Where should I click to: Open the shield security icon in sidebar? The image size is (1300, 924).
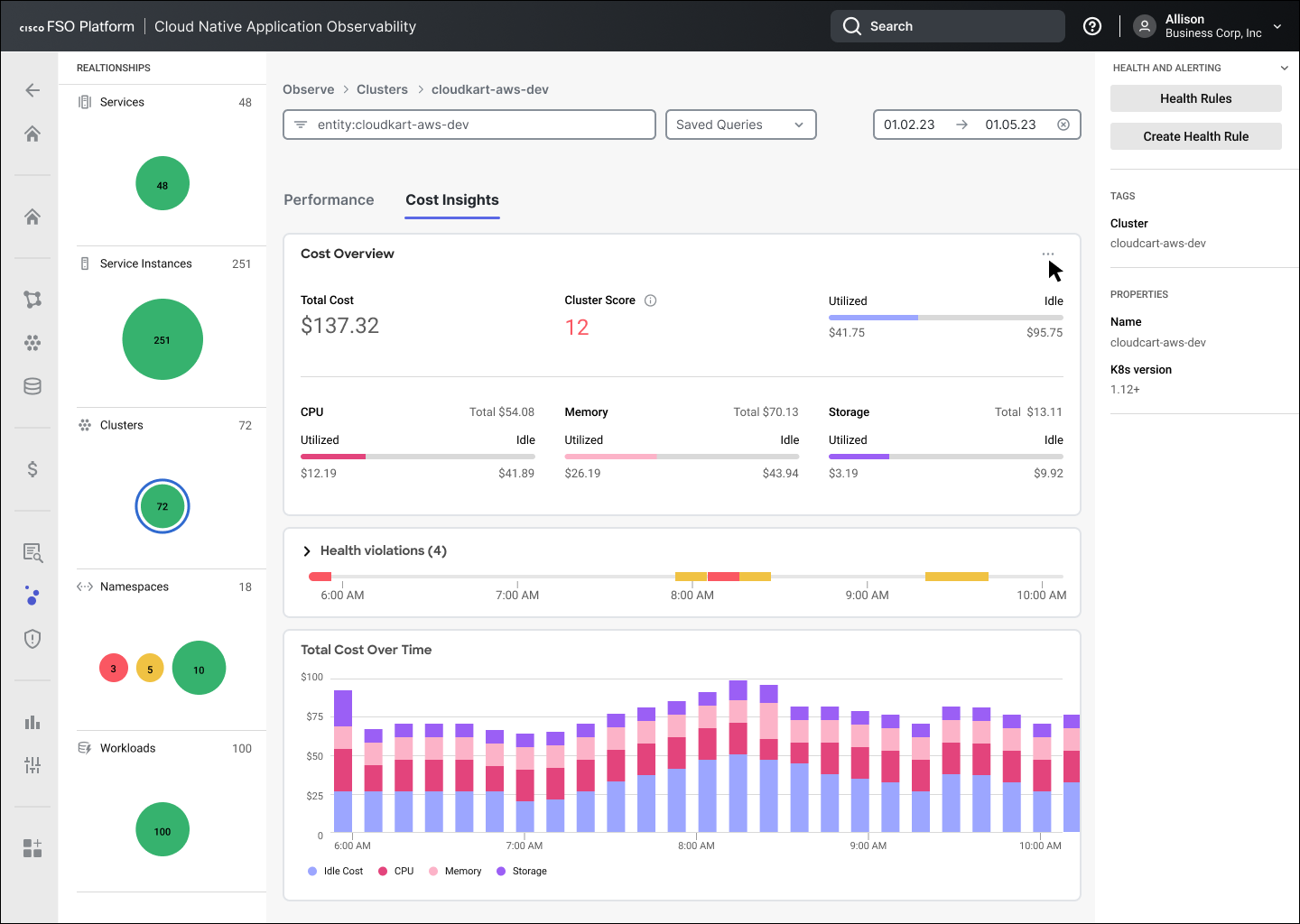tap(32, 639)
